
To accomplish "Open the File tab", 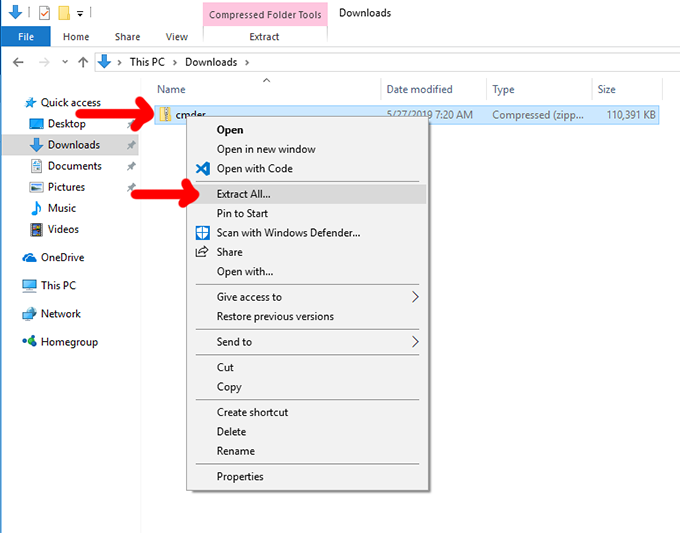I will point(26,36).
